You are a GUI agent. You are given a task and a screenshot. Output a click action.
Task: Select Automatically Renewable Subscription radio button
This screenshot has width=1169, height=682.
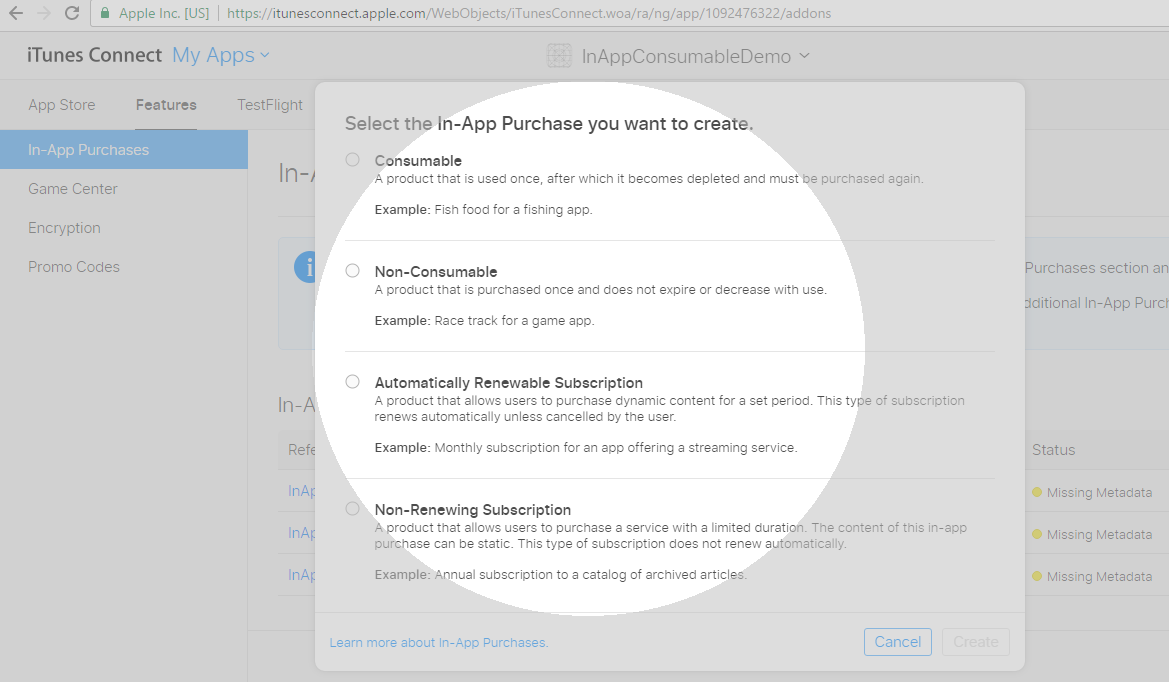(352, 382)
